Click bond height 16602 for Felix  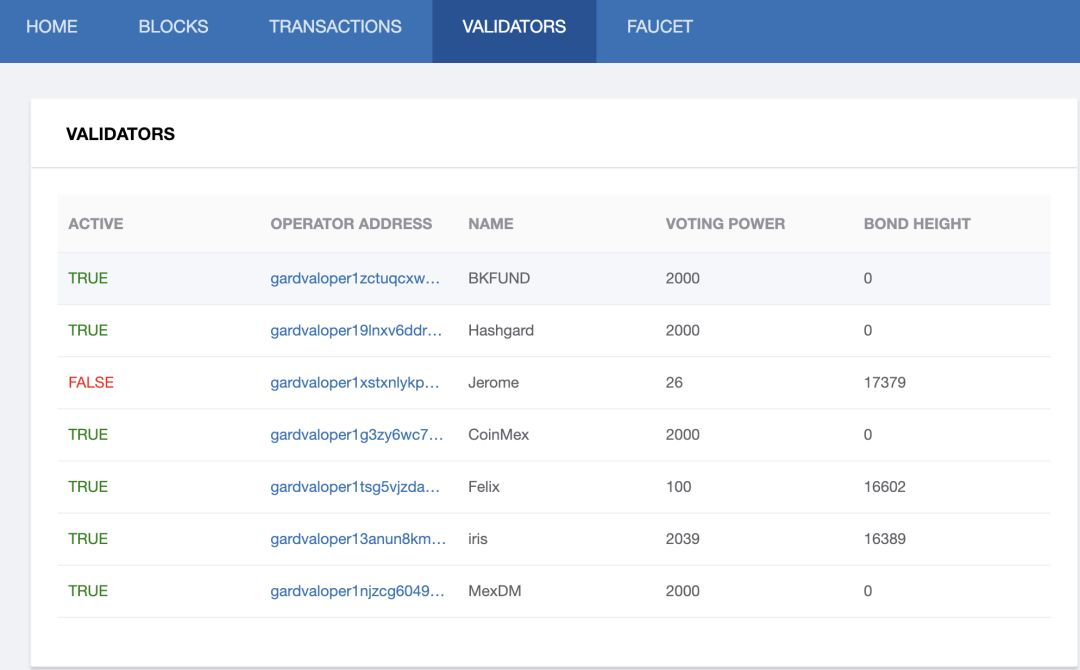(x=884, y=487)
